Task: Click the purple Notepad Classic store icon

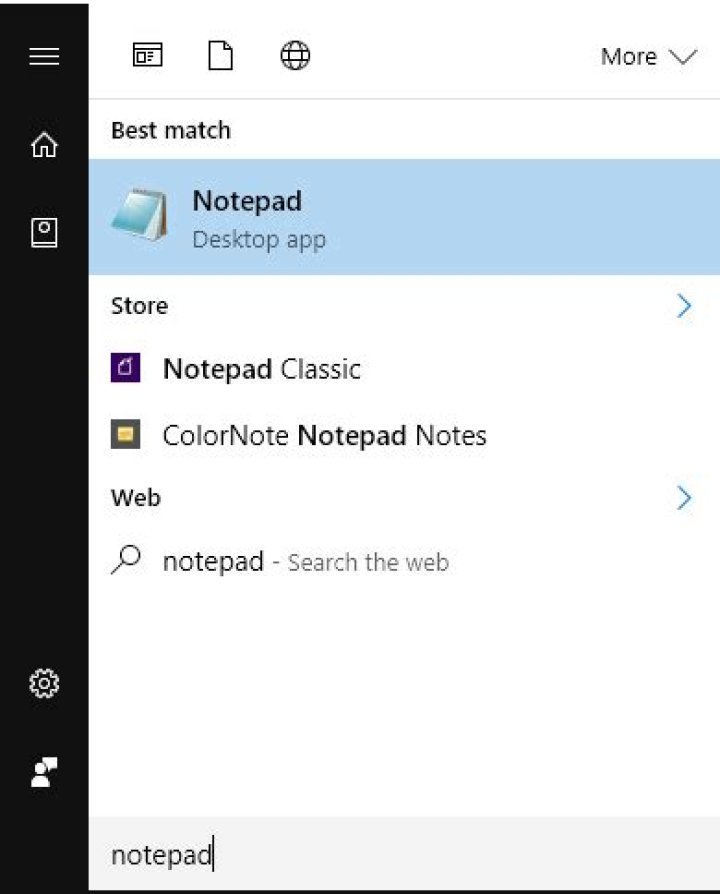Action: coord(125,367)
